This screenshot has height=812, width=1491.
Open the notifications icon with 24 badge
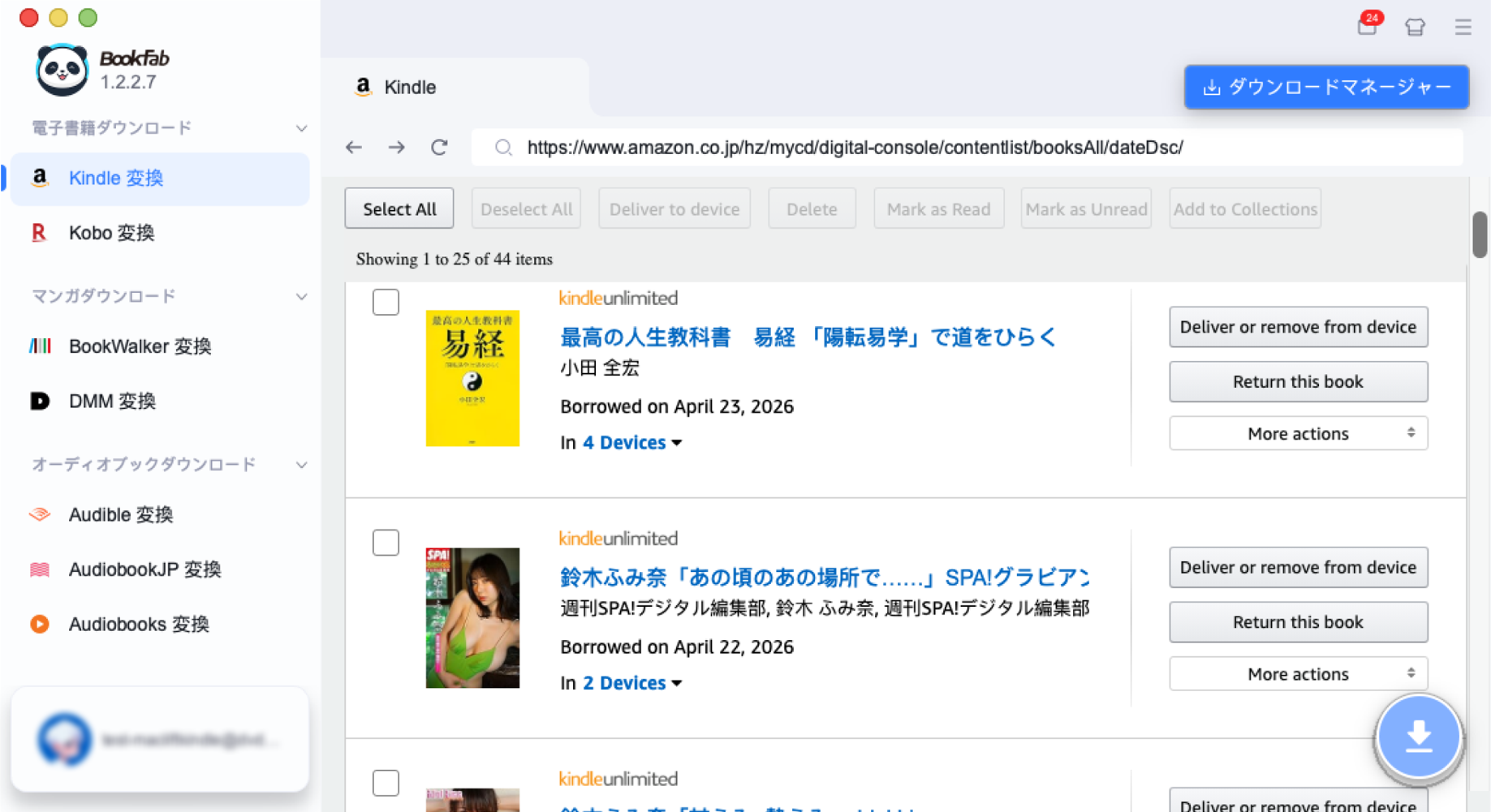1368,24
